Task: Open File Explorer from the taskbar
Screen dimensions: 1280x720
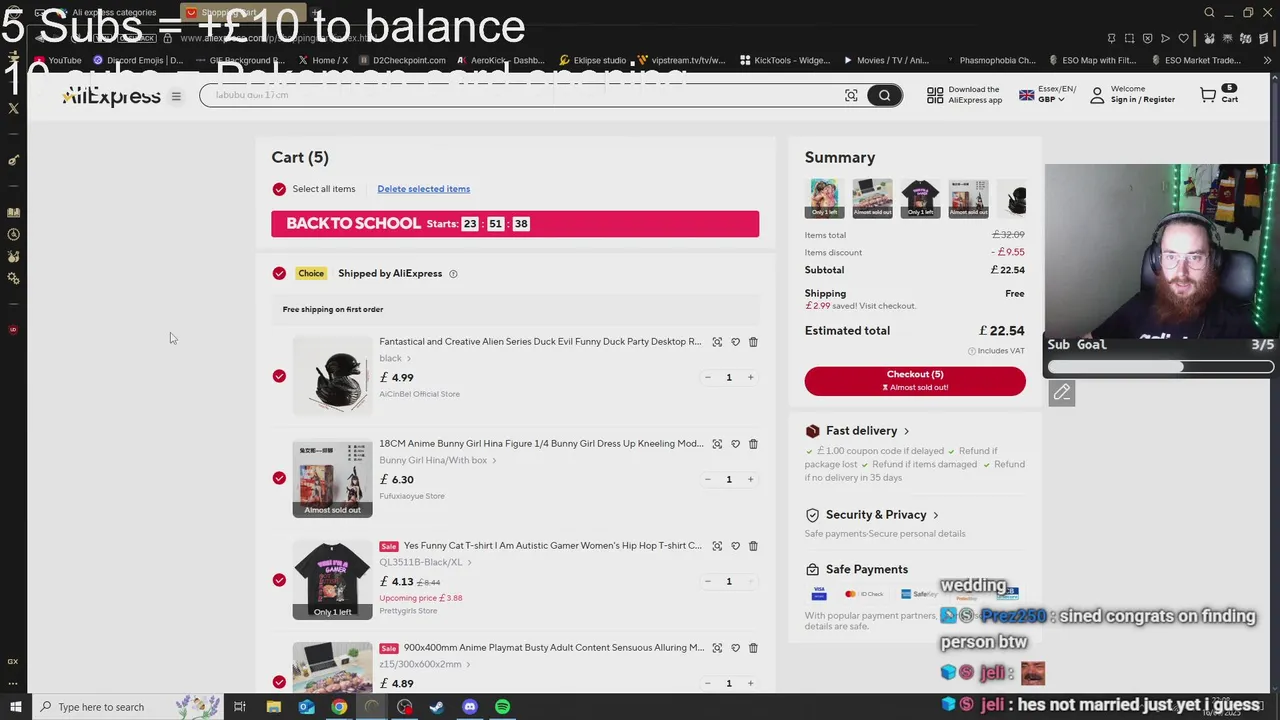Action: pos(273,707)
